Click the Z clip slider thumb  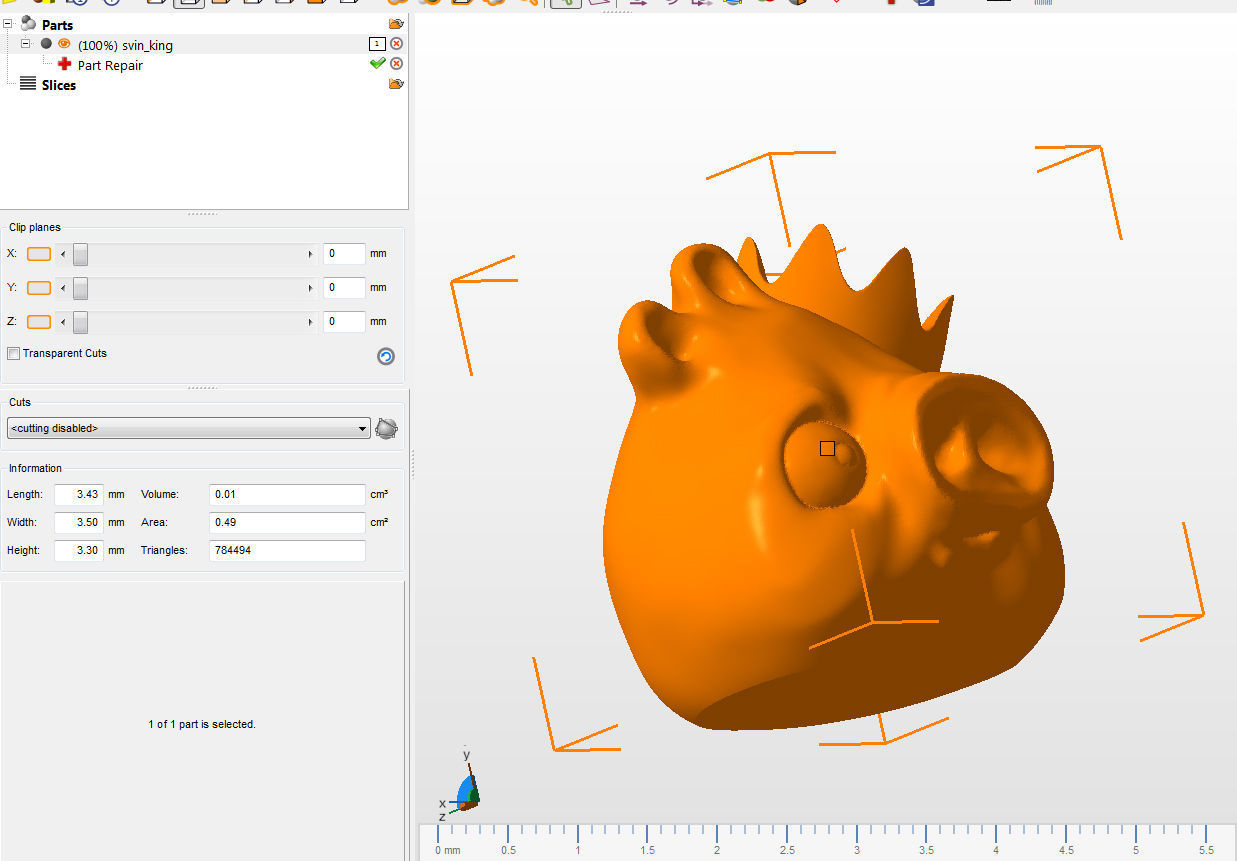(x=80, y=322)
